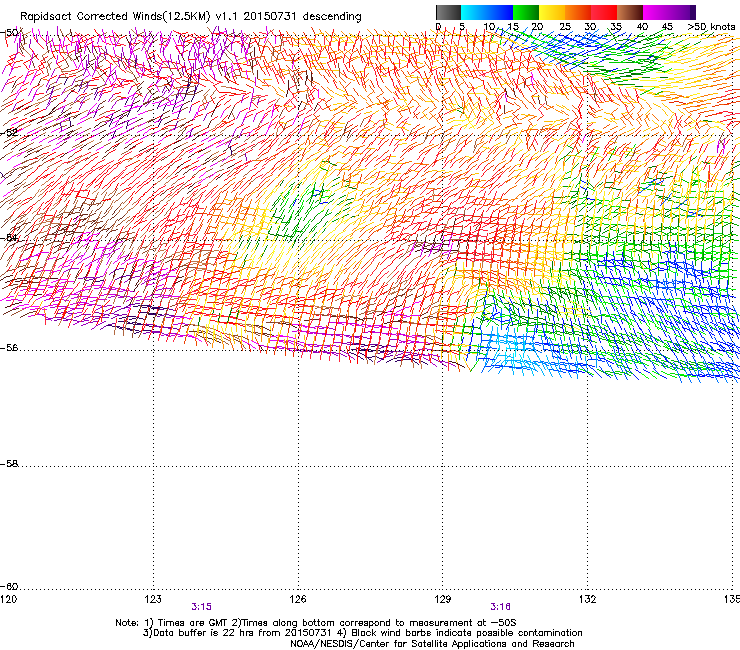Select the cyan-blue 5-15 knots legend segment

487,12
